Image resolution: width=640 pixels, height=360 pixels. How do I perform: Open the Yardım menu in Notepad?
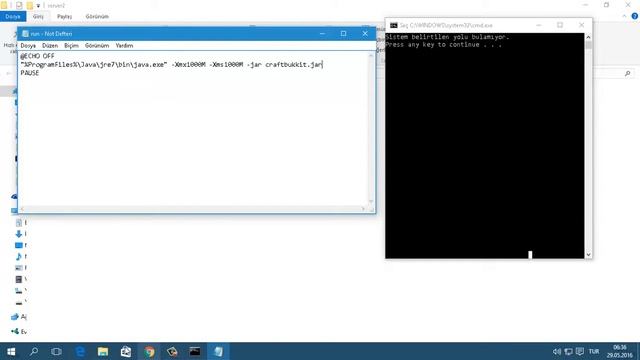[124, 46]
